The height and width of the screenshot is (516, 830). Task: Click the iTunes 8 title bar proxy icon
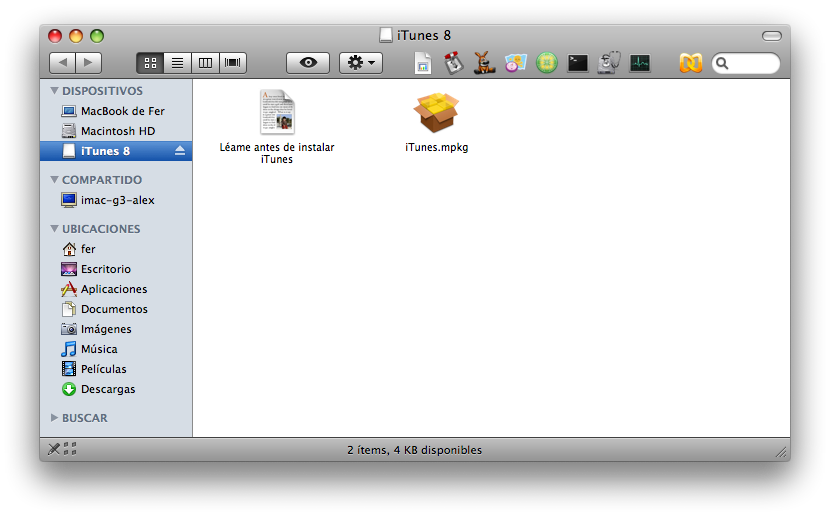[x=386, y=35]
